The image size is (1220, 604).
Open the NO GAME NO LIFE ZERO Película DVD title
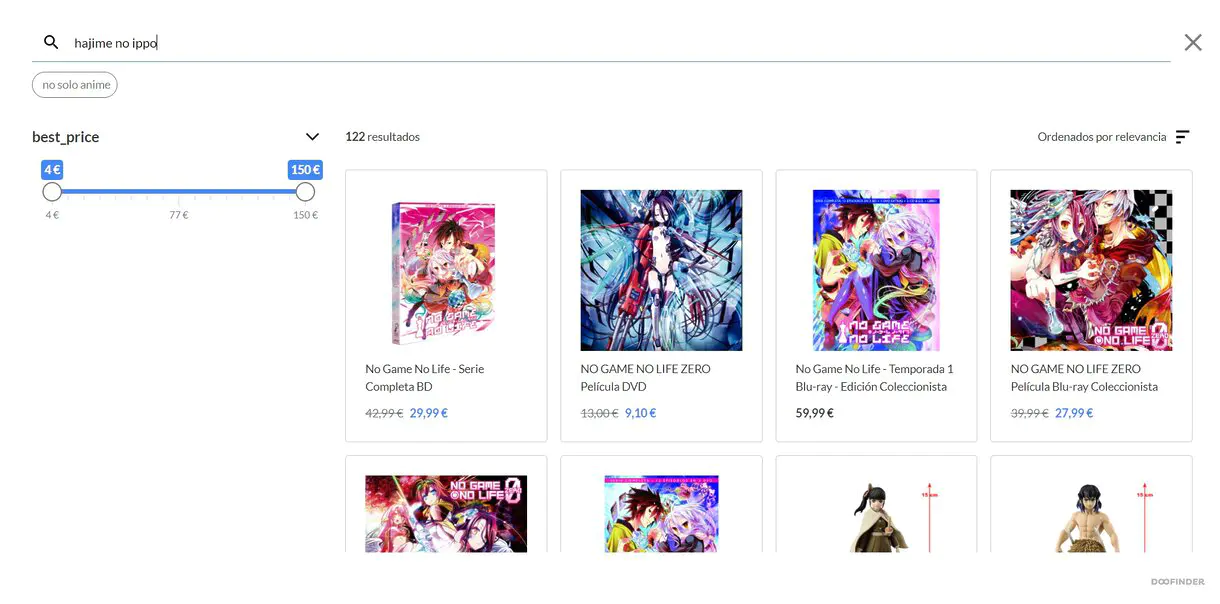click(646, 378)
